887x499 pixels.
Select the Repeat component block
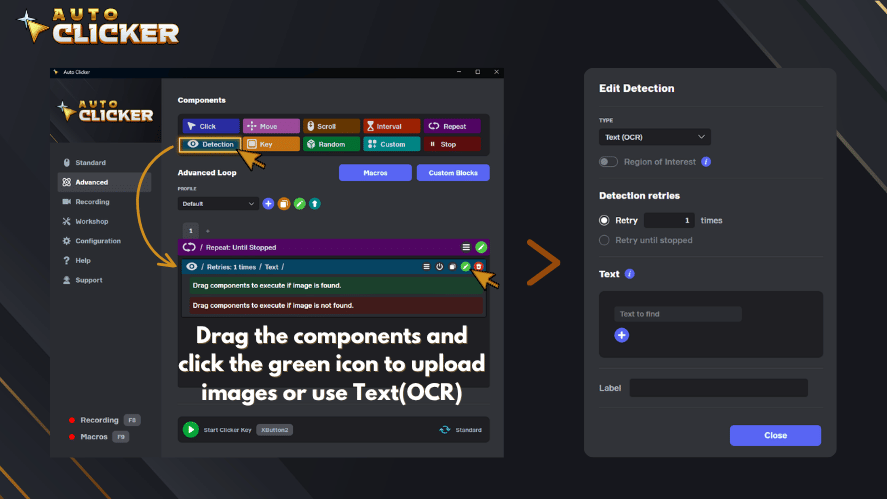pyautogui.click(x=452, y=126)
